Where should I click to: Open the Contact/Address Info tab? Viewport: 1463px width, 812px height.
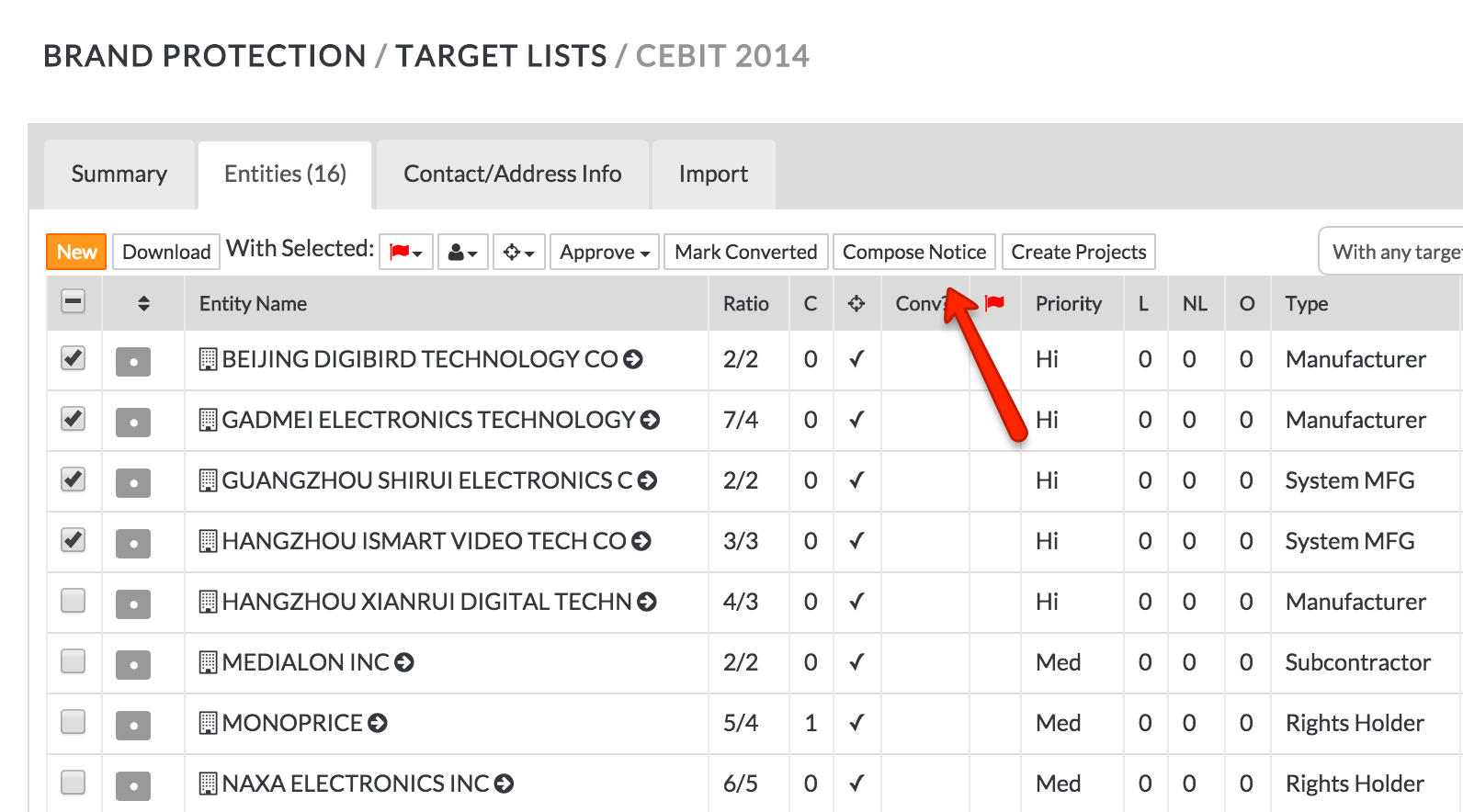pyautogui.click(x=512, y=175)
